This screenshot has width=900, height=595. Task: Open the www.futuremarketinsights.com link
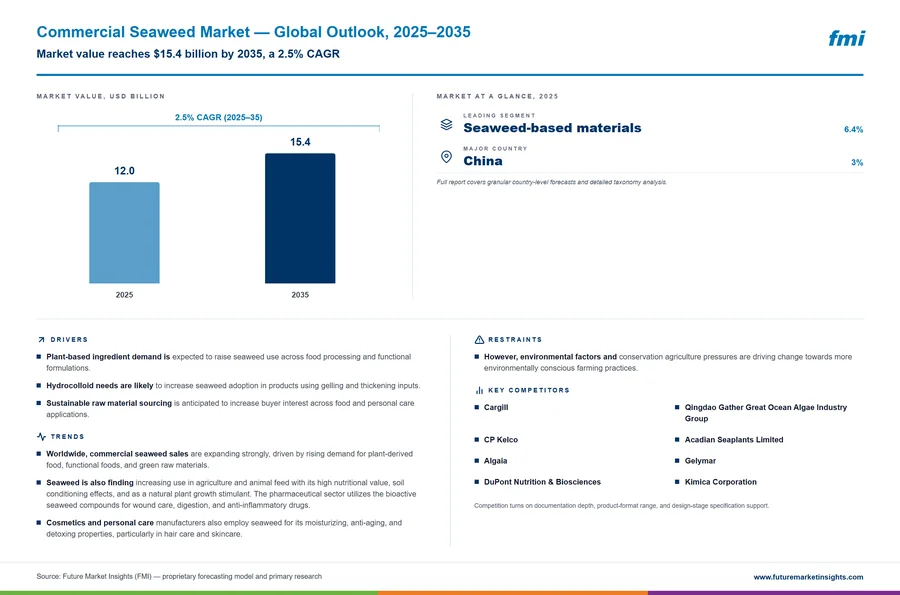(x=808, y=577)
